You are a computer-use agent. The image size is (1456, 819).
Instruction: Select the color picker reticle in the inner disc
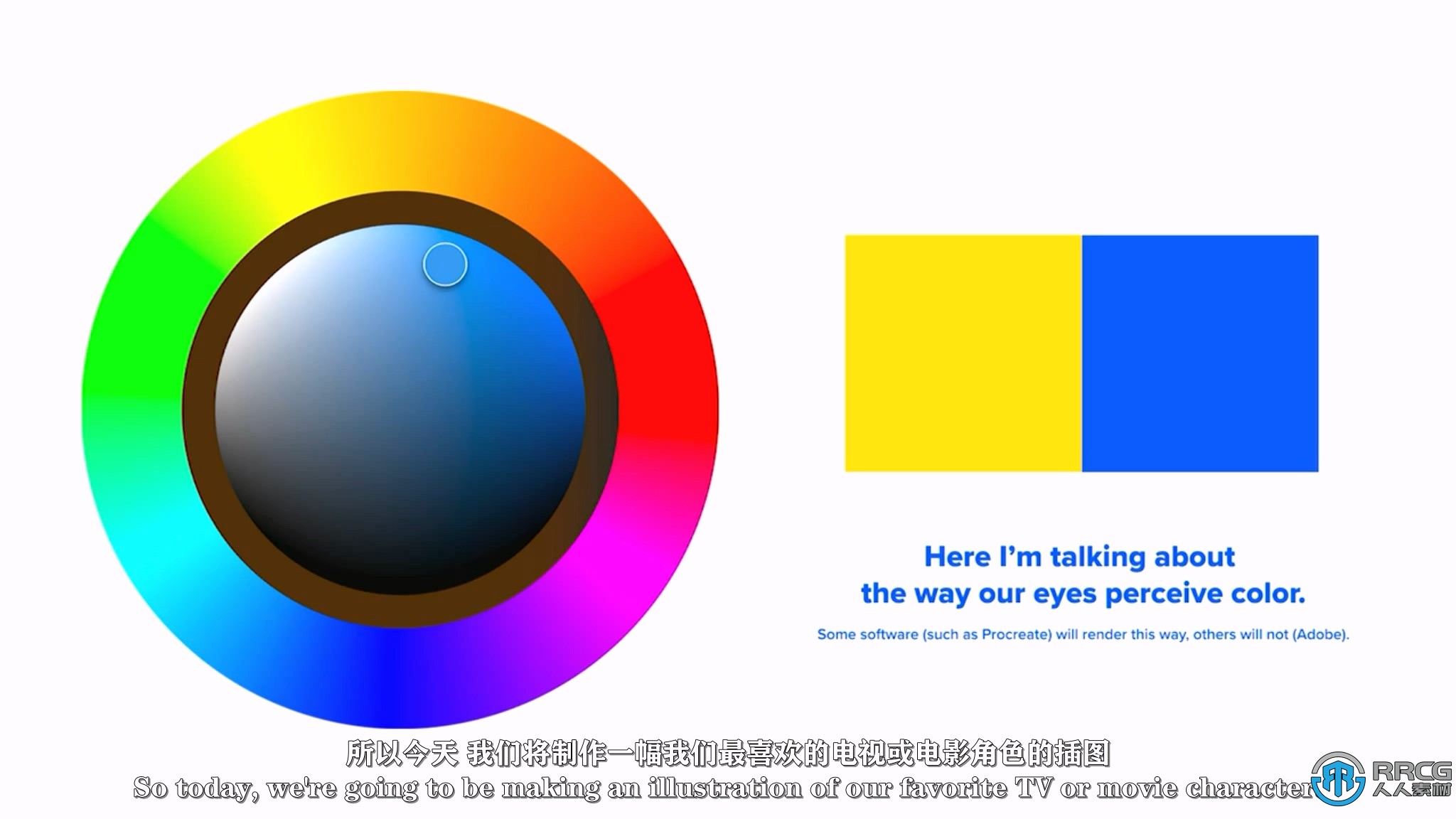445,264
